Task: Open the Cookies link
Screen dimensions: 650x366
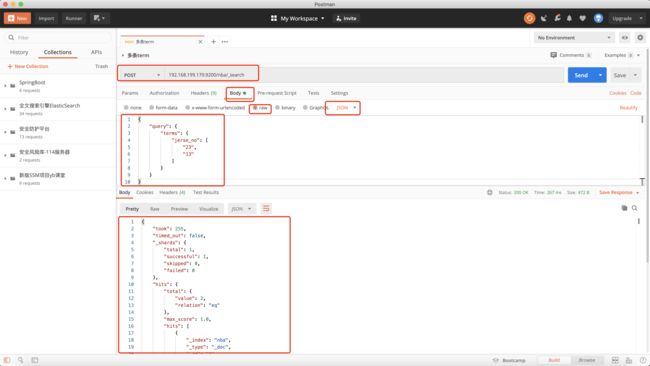Action: pyautogui.click(x=618, y=93)
